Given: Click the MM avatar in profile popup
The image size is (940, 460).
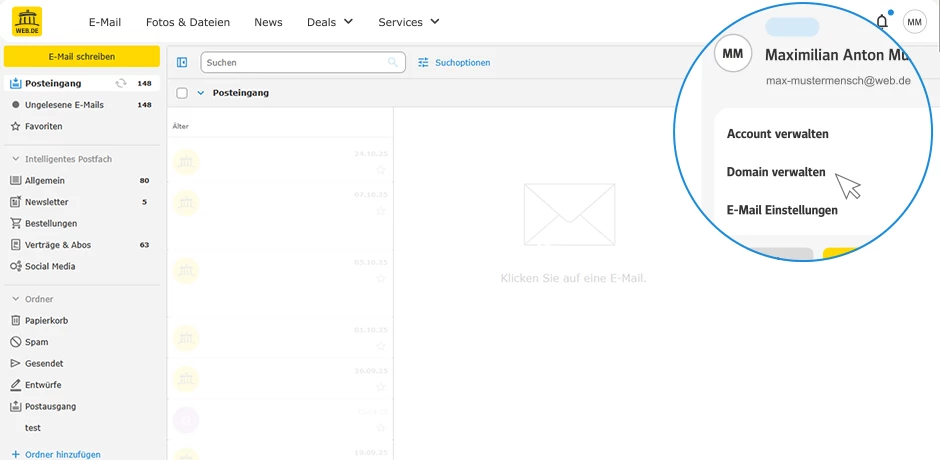Looking at the screenshot, I should coord(733,54).
